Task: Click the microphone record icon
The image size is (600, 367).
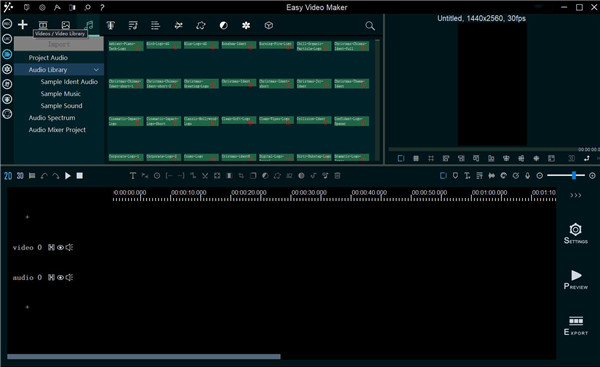Action: tap(528, 176)
